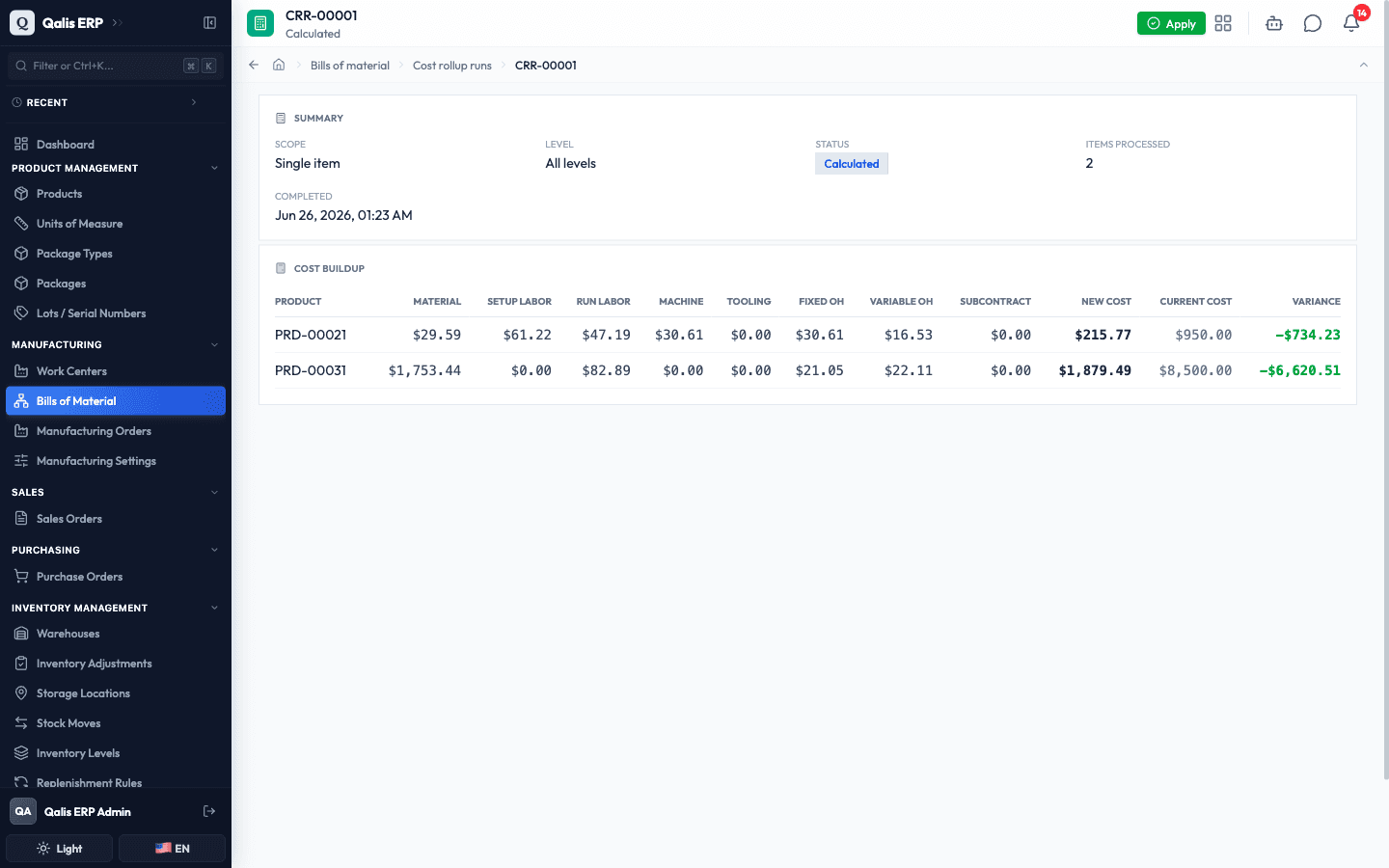Toggle Light theme mode
1389x868 pixels.
pyautogui.click(x=60, y=849)
